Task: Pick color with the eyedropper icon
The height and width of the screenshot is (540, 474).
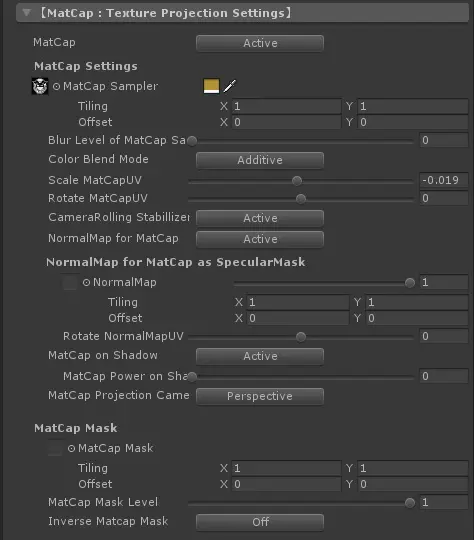Action: pos(229,86)
